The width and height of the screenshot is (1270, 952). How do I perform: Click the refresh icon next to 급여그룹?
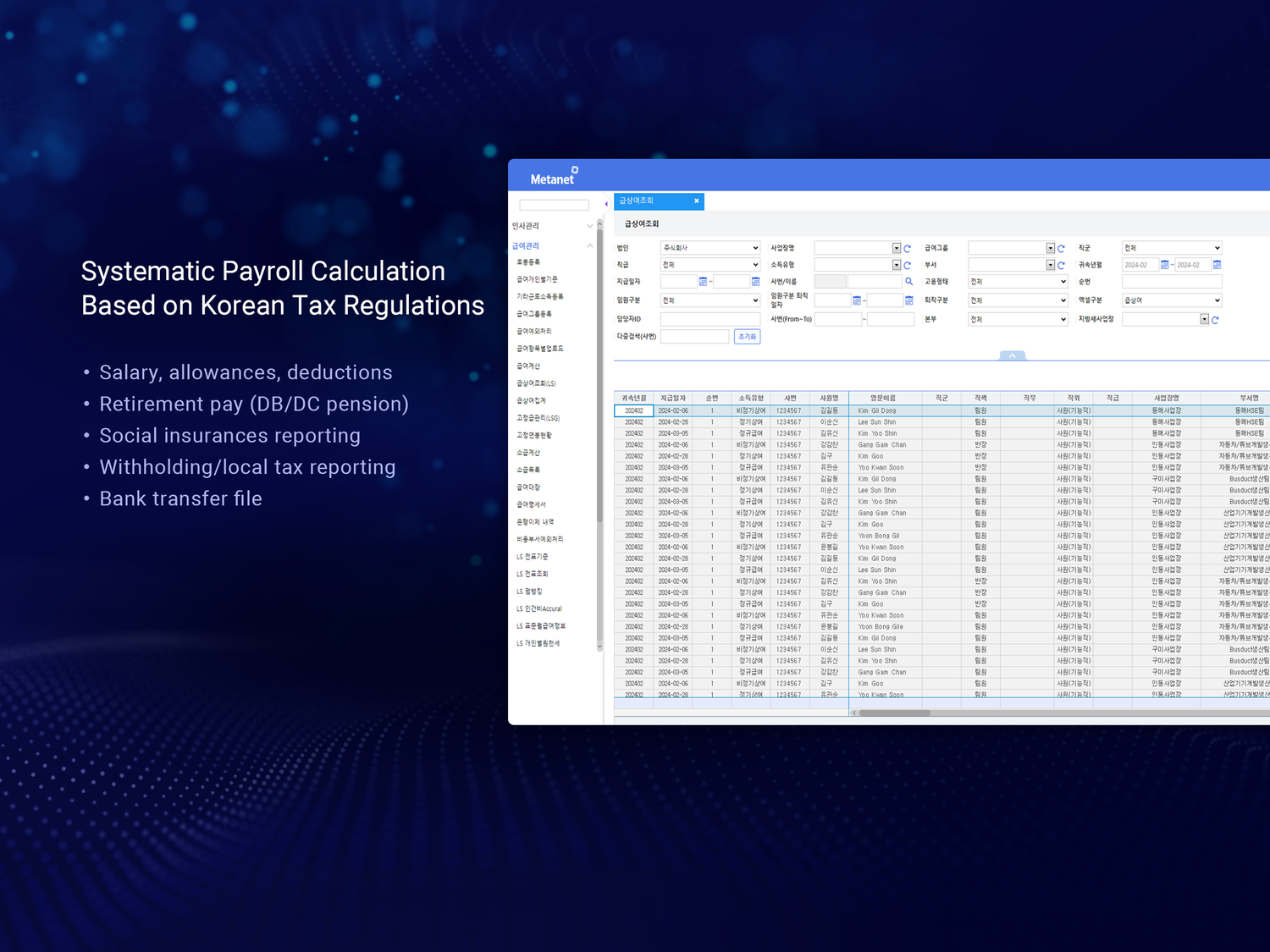tap(1060, 246)
